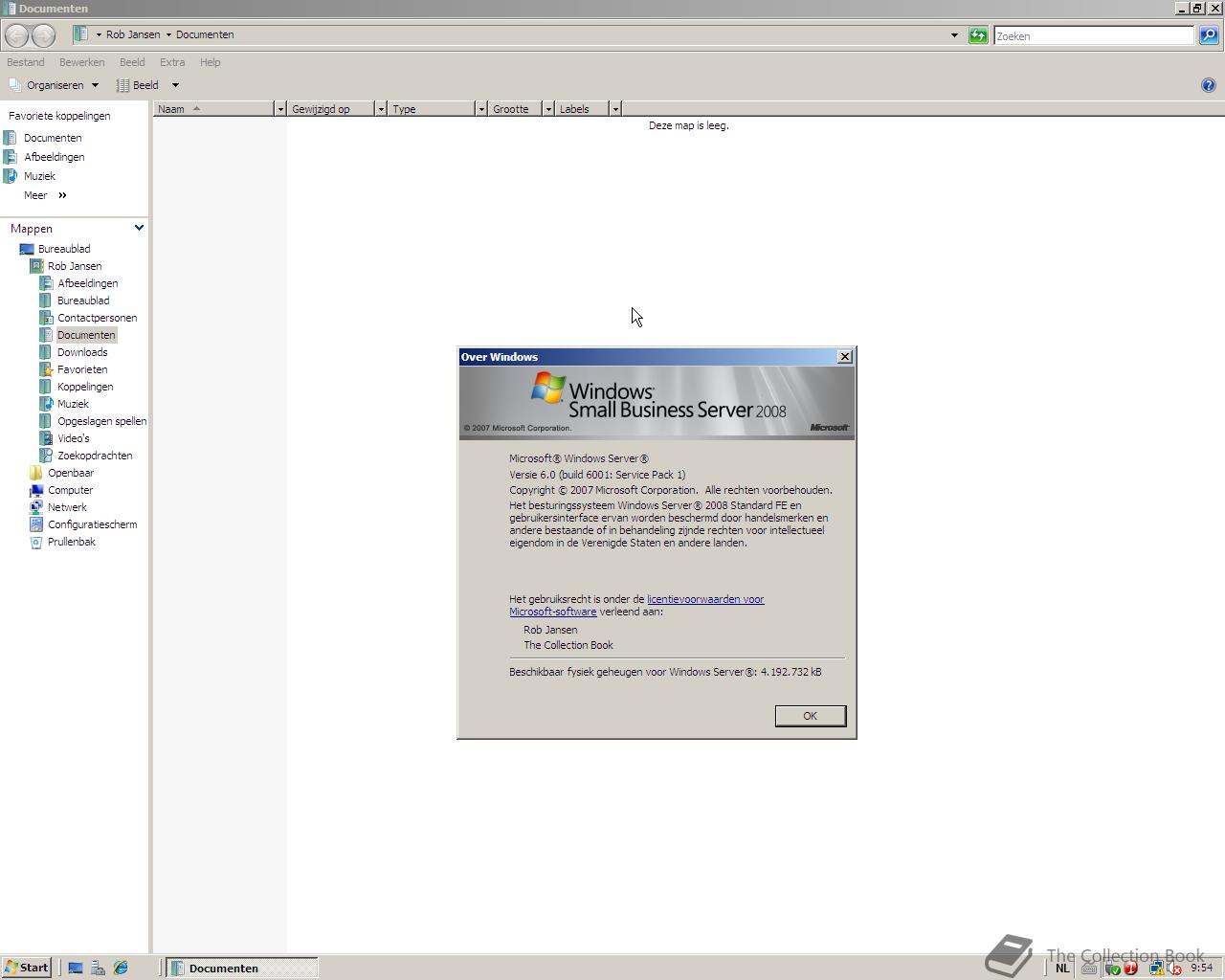Select Koppelingen folder in tree
The image size is (1225, 980).
[x=85, y=387]
